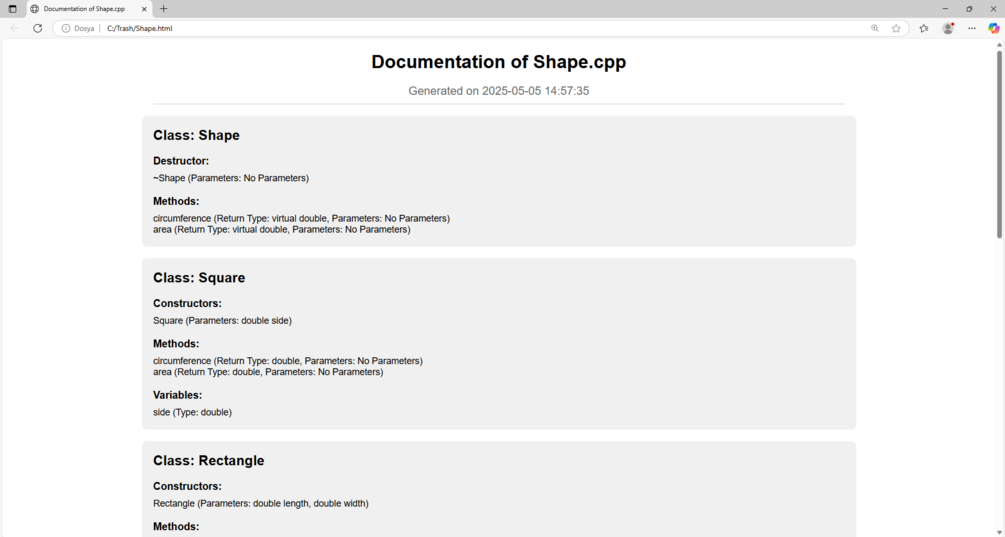This screenshot has width=1005, height=537.
Task: Click the scroll down arrow of the scrollbar
Action: (x=999, y=532)
